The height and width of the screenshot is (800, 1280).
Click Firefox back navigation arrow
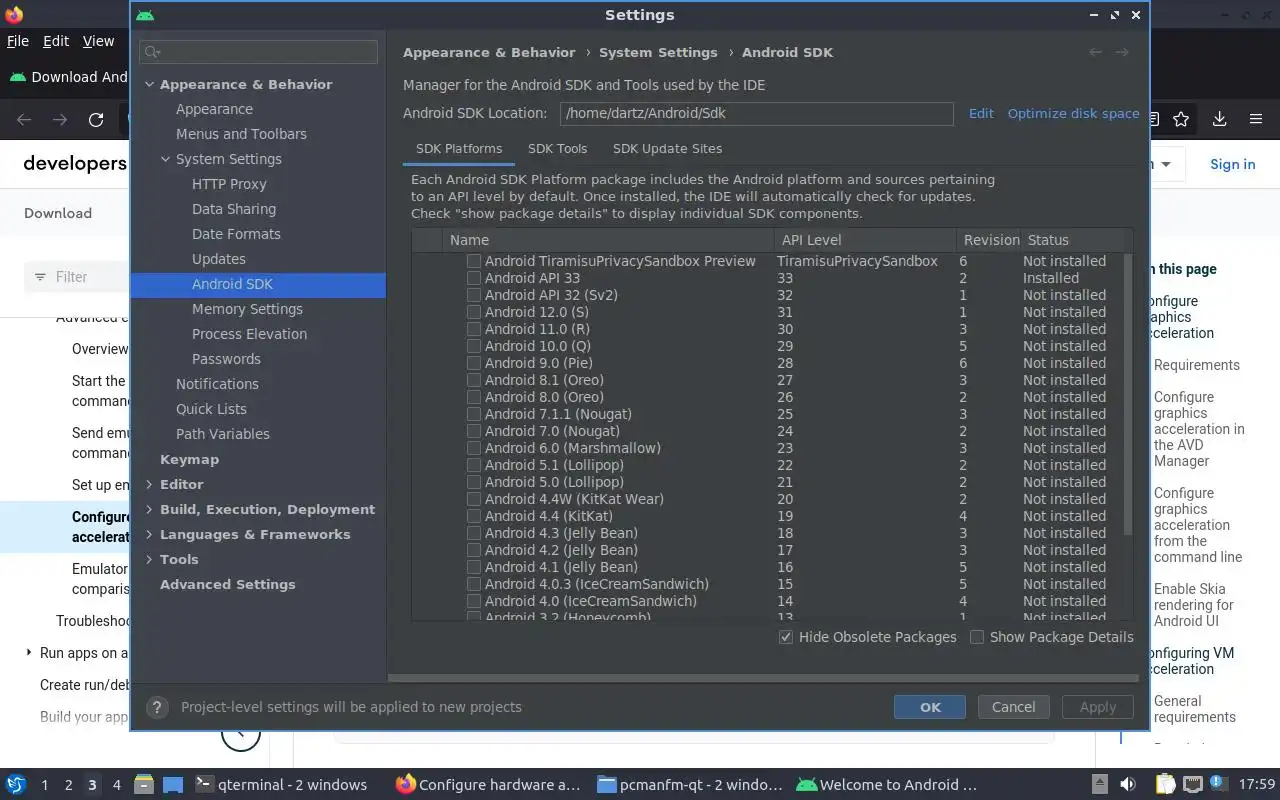(x=24, y=120)
